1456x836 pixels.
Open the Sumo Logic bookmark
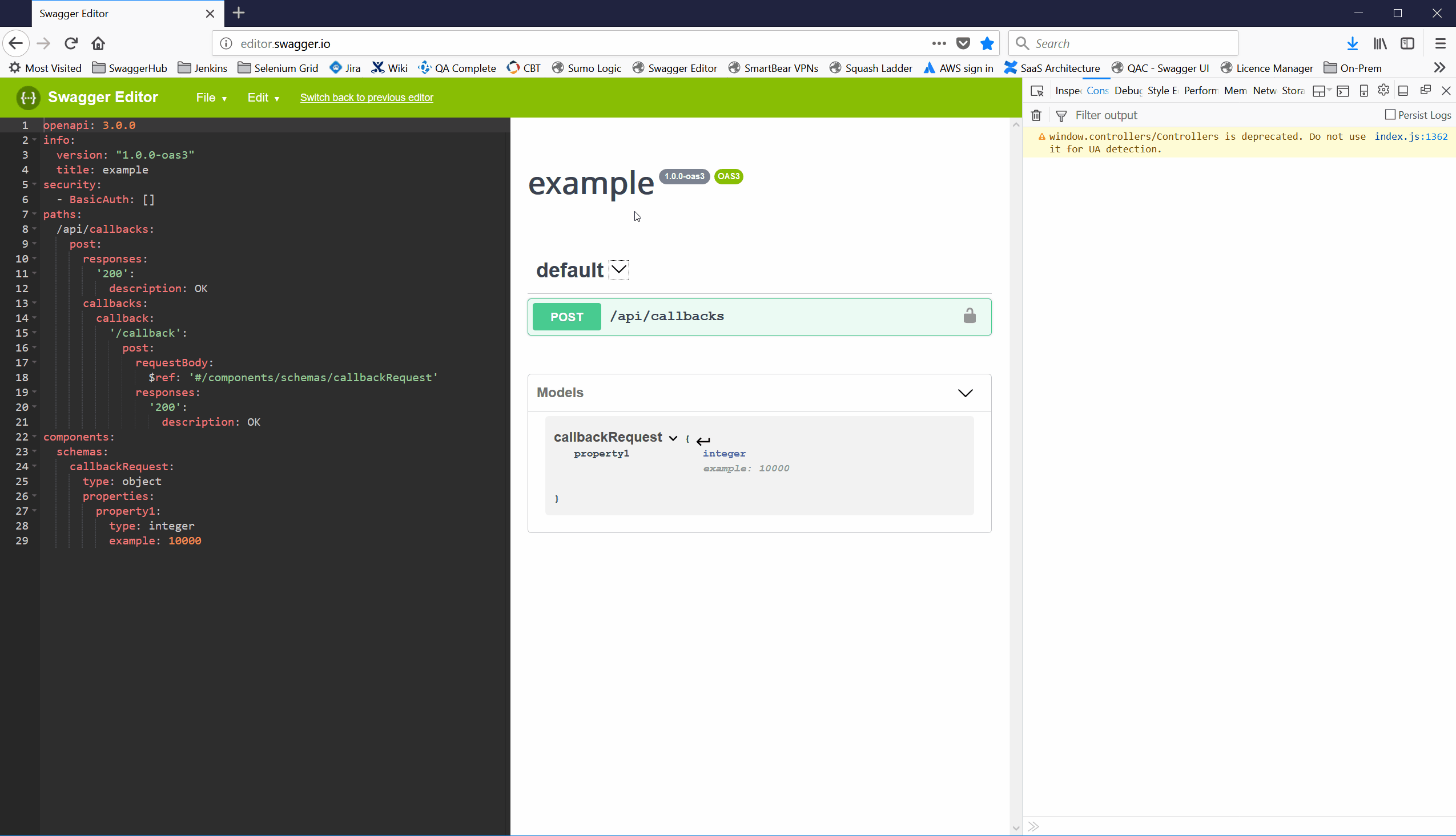click(586, 68)
